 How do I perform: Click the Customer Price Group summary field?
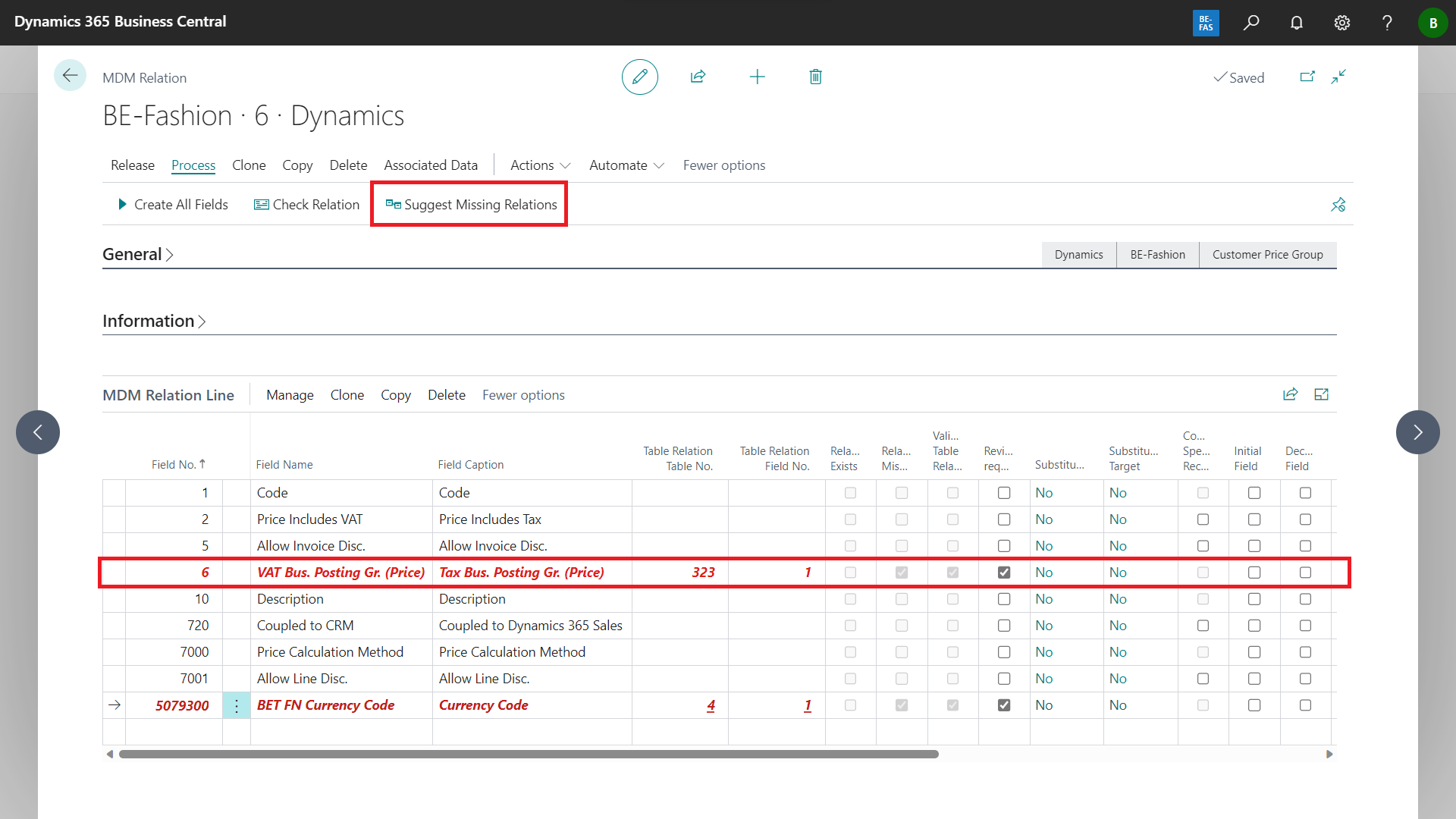point(1267,255)
